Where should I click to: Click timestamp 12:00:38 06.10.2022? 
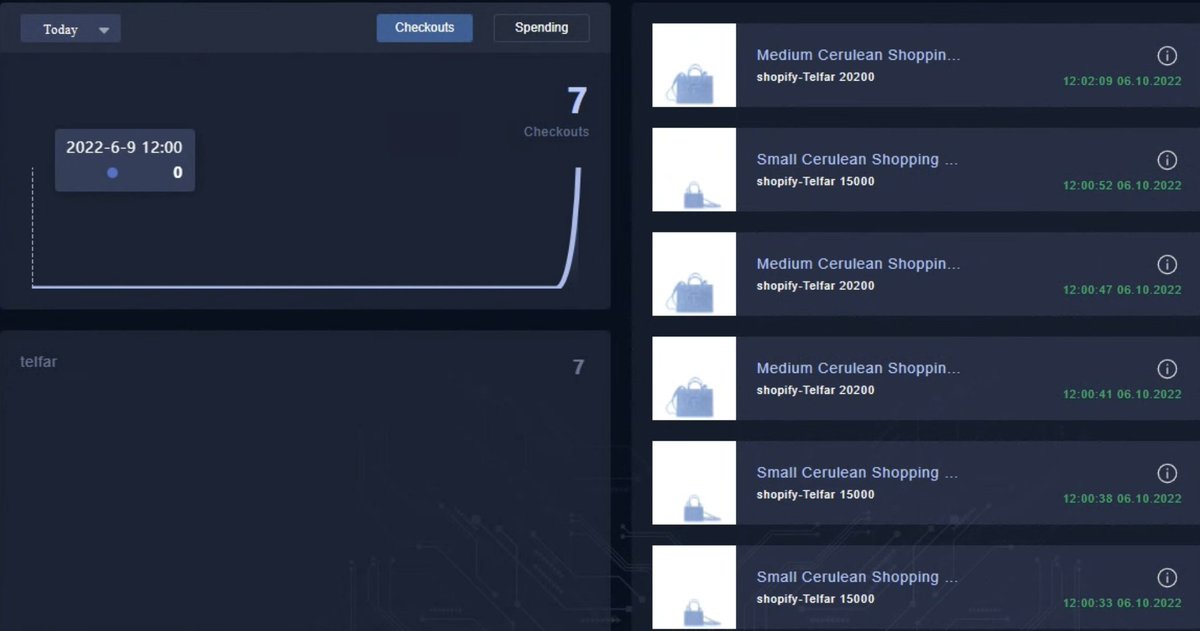(x=1122, y=499)
